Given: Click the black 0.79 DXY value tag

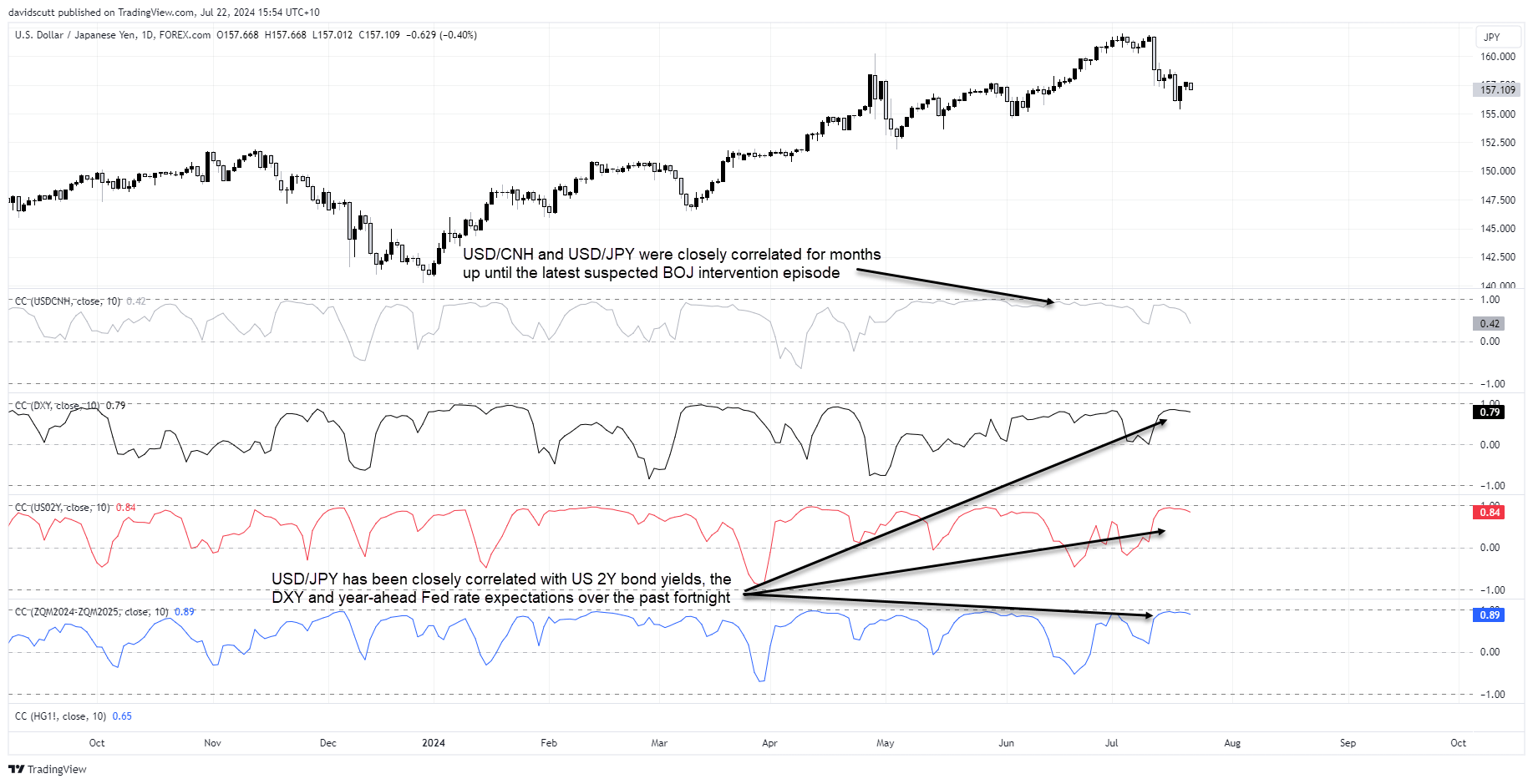Looking at the screenshot, I should [x=1489, y=412].
